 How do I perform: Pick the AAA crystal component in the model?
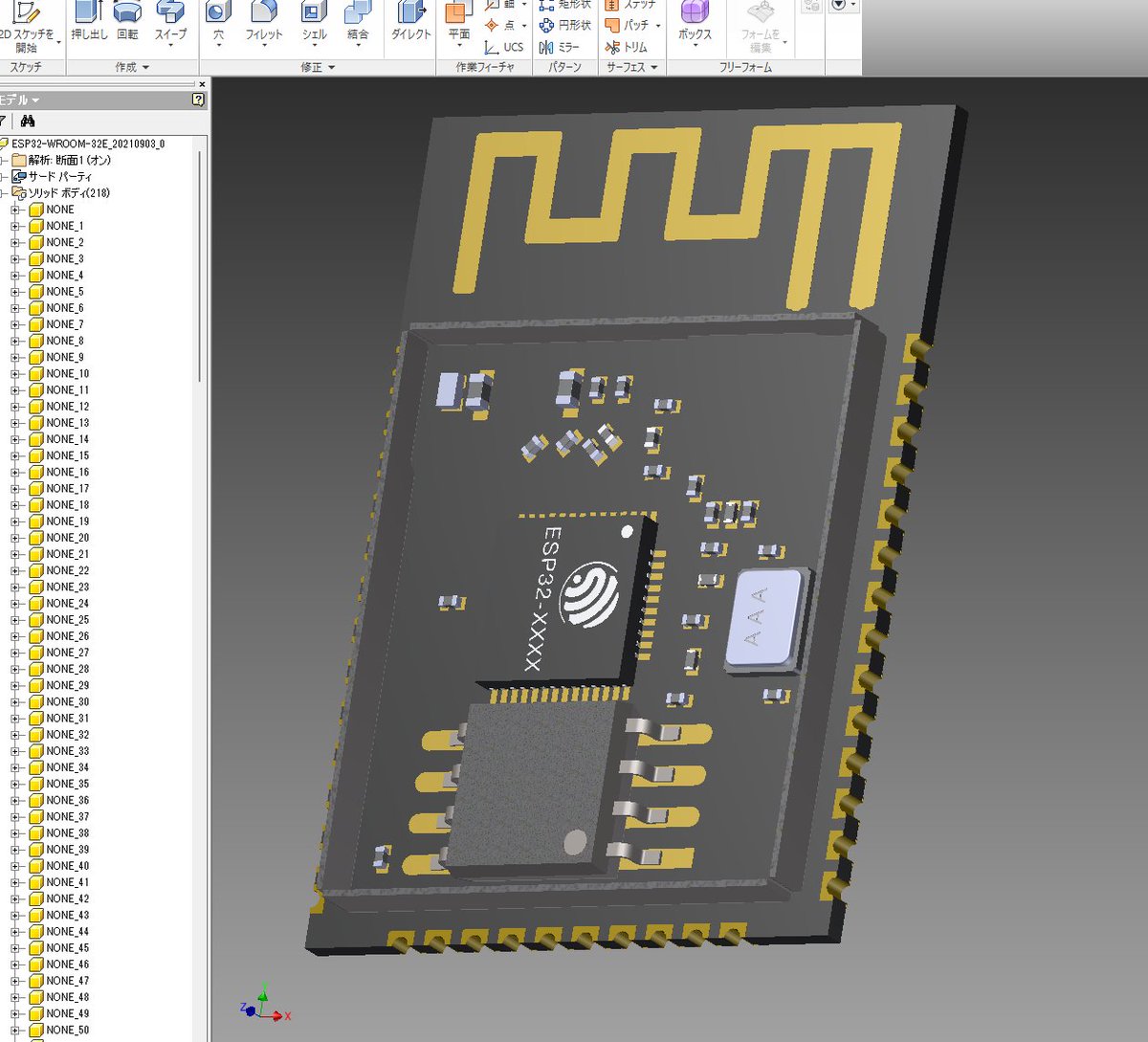[x=765, y=620]
